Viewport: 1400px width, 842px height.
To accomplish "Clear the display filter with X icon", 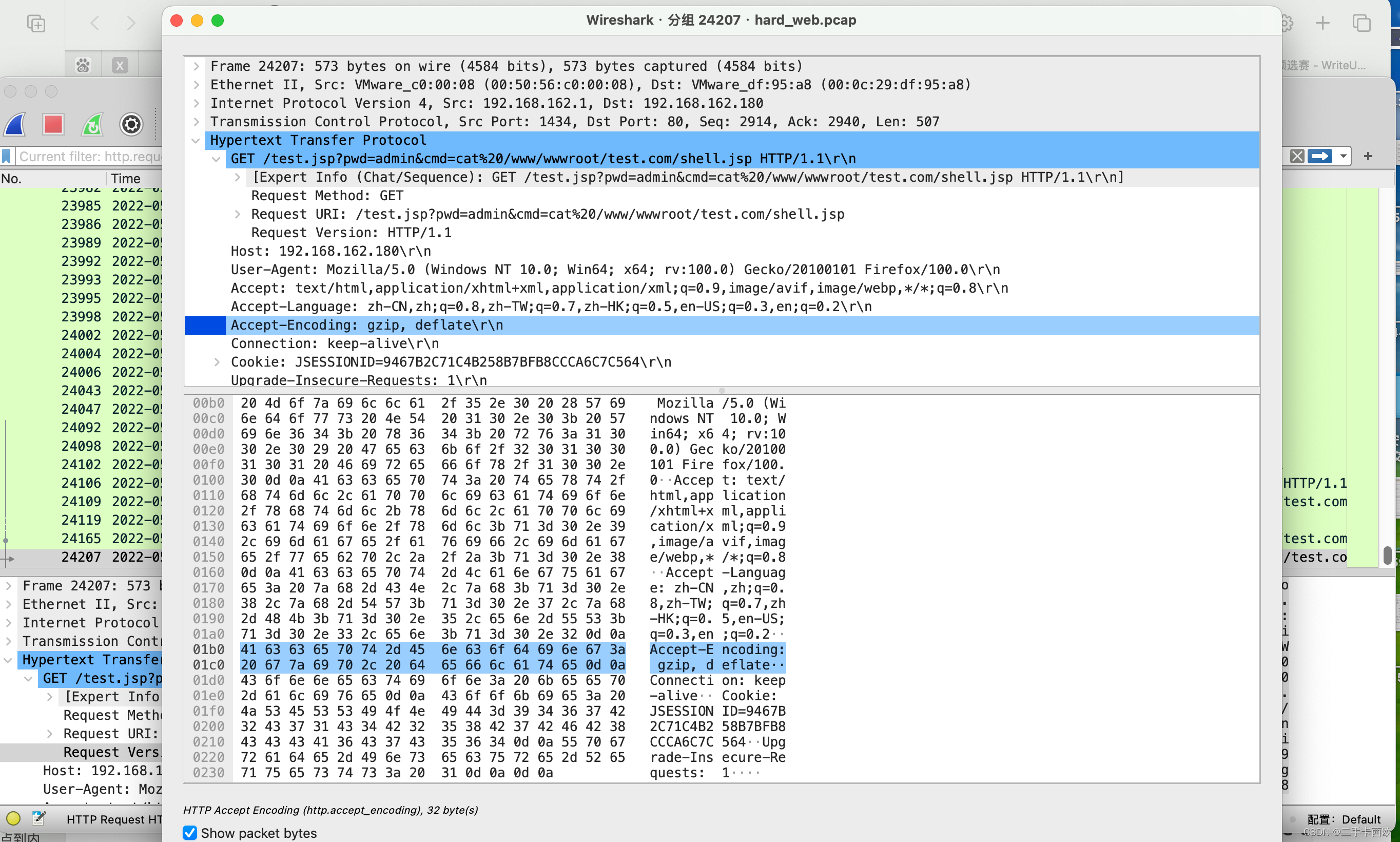I will click(1297, 156).
